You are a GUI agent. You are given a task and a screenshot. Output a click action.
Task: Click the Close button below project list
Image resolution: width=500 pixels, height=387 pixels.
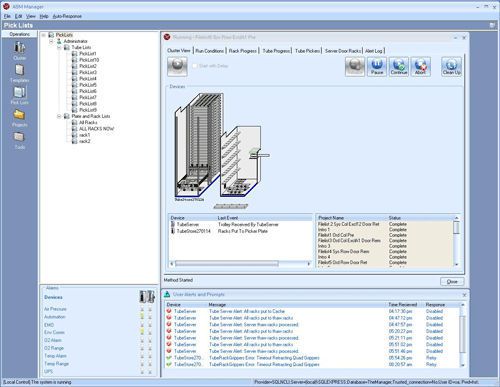[452, 282]
